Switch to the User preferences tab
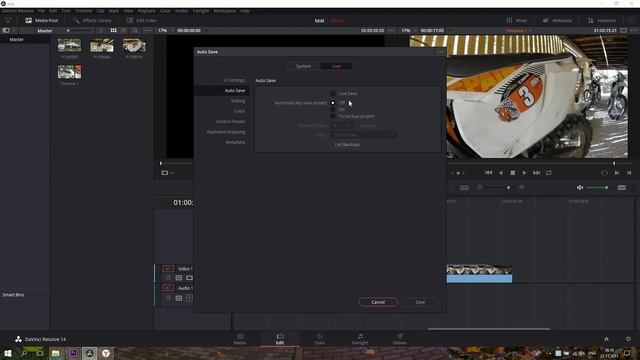This screenshot has width=640, height=360. [x=336, y=66]
